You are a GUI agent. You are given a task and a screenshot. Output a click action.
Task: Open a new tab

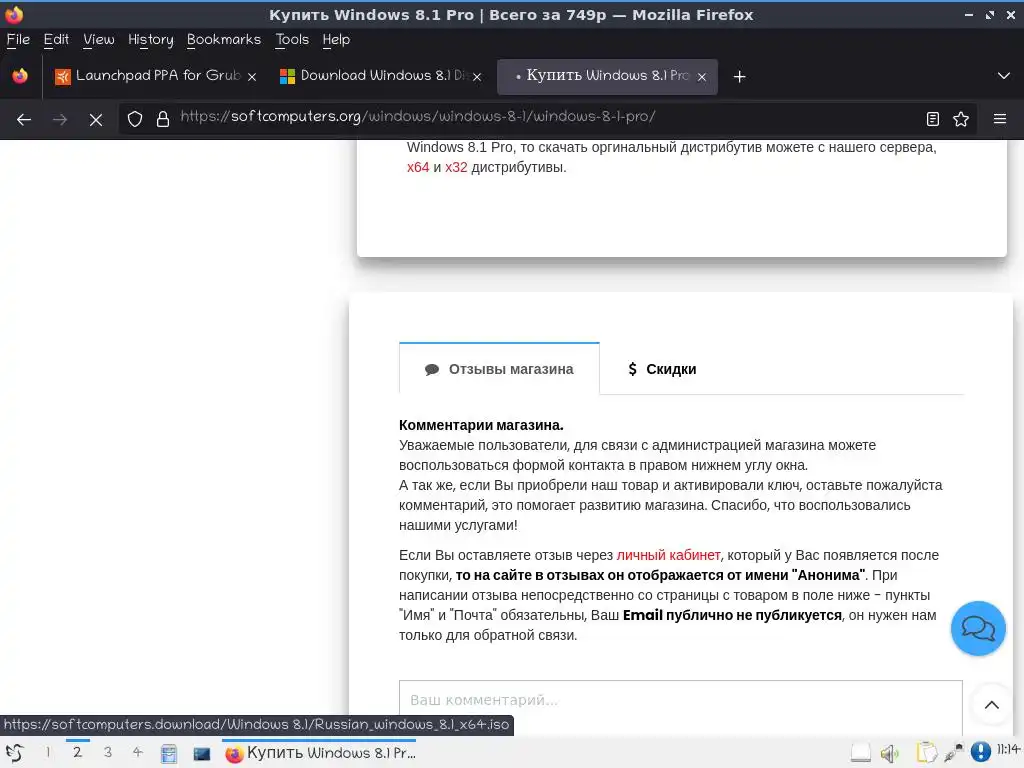[x=739, y=77]
